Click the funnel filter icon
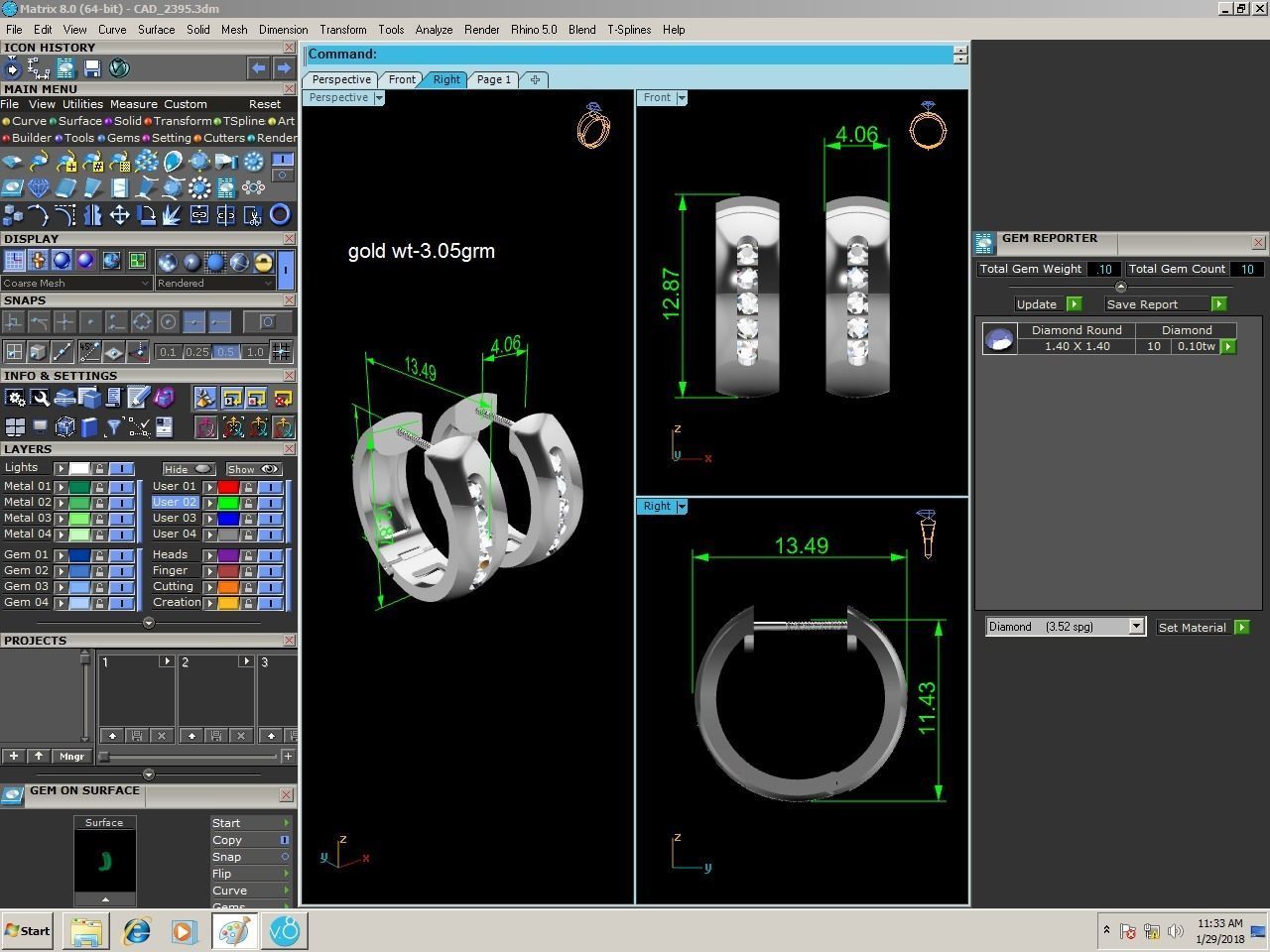Image resolution: width=1270 pixels, height=952 pixels. coord(114,427)
